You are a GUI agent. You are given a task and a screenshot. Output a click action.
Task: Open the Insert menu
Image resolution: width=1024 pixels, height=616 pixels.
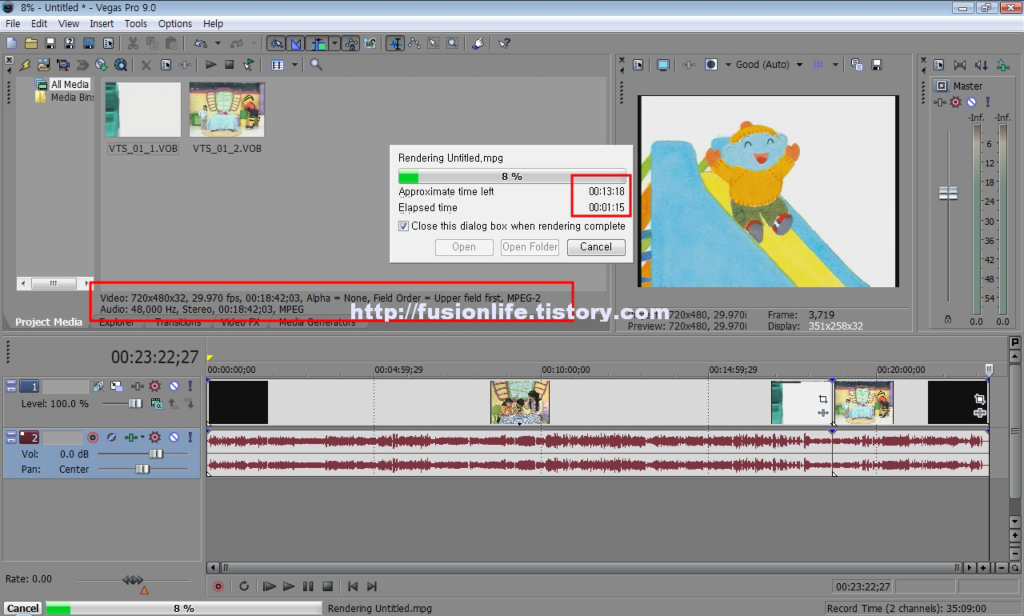pyautogui.click(x=101, y=24)
